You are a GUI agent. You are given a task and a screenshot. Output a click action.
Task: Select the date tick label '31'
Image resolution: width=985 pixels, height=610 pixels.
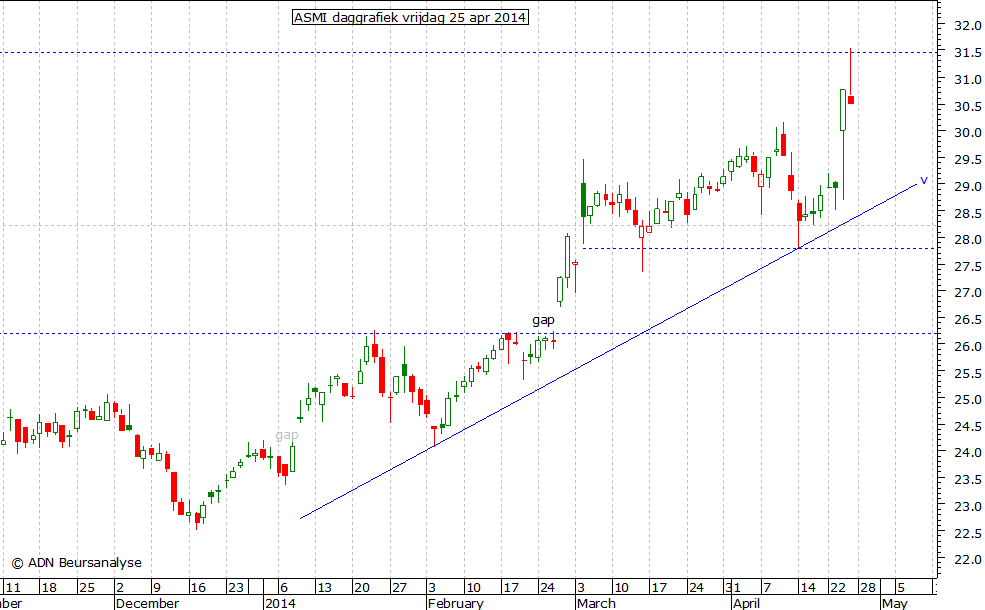click(x=733, y=588)
